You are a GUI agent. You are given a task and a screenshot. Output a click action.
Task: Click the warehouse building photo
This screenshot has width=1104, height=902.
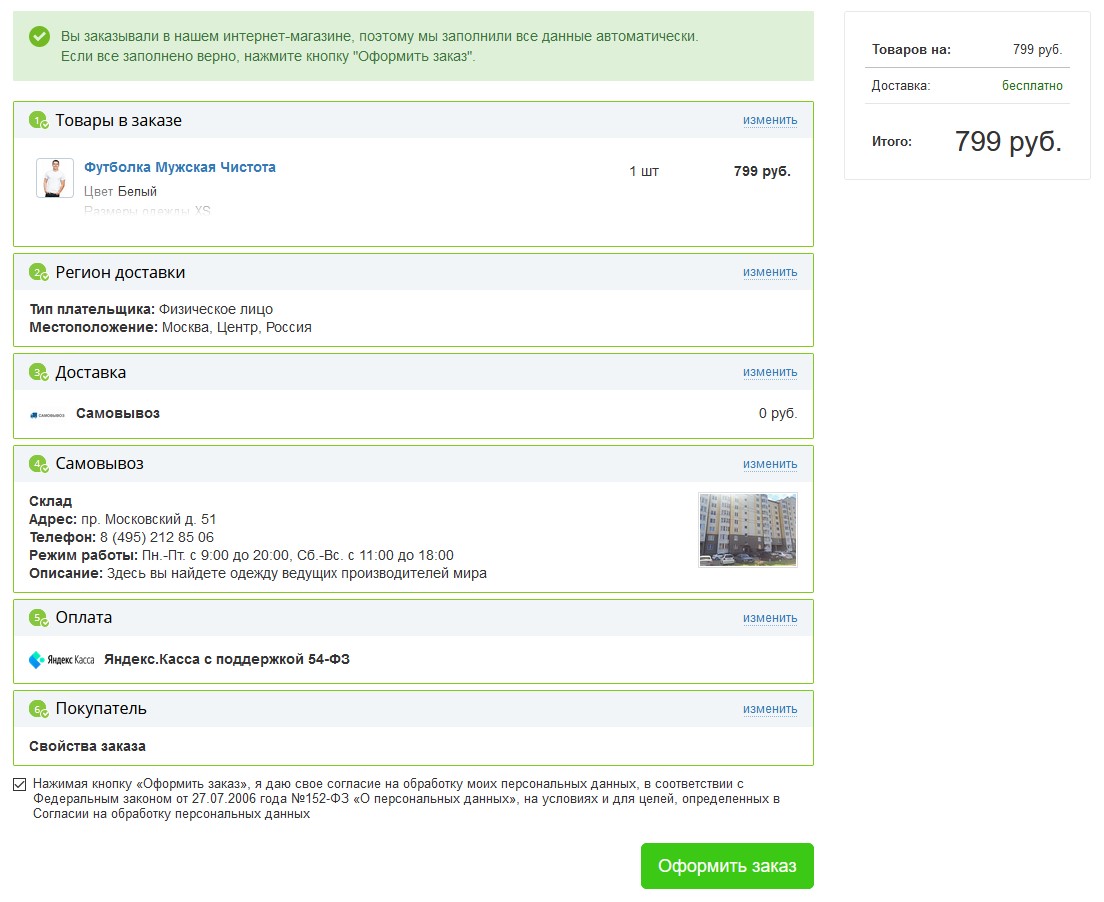point(748,529)
